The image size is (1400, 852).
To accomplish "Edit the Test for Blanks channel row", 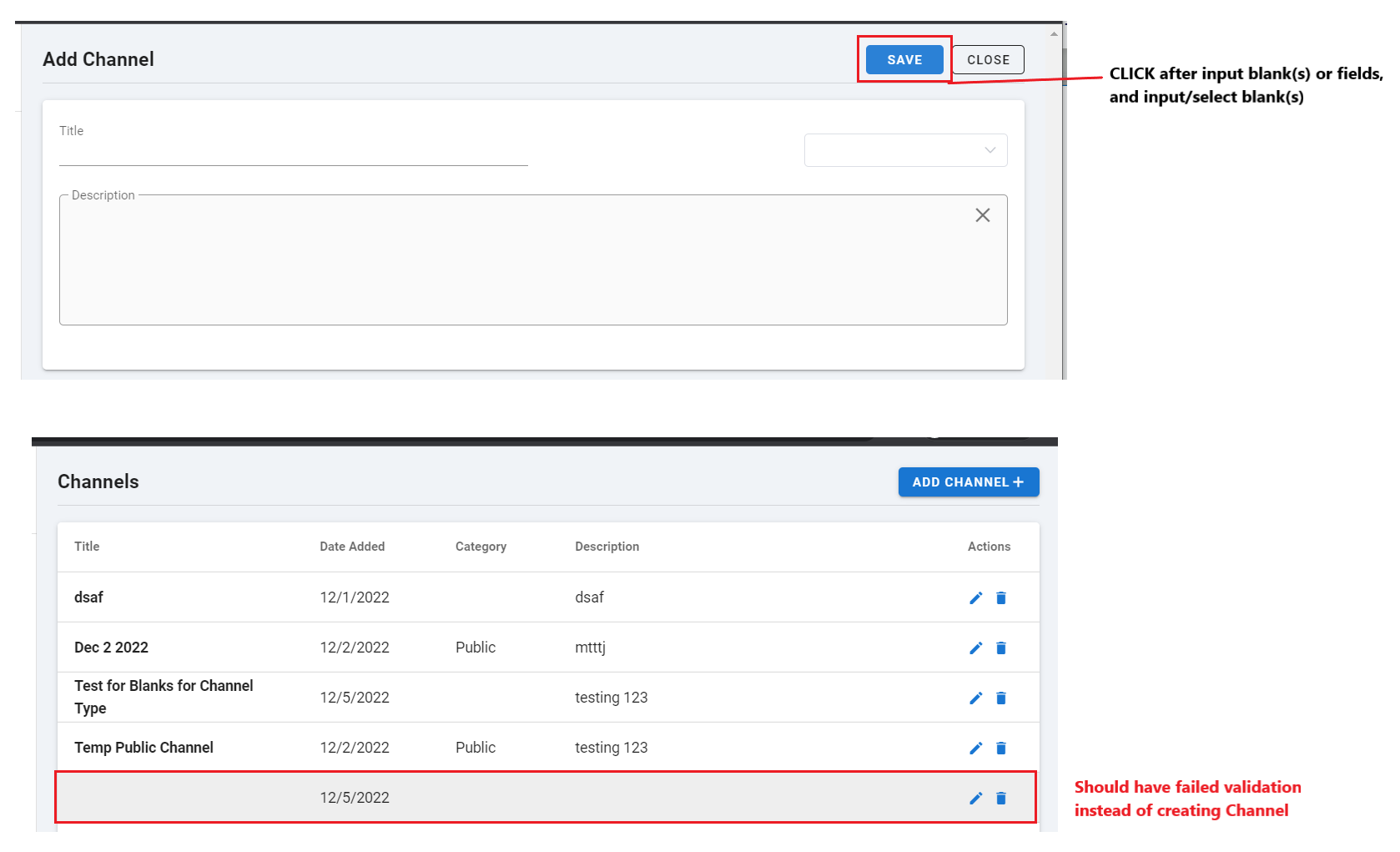I will [975, 698].
